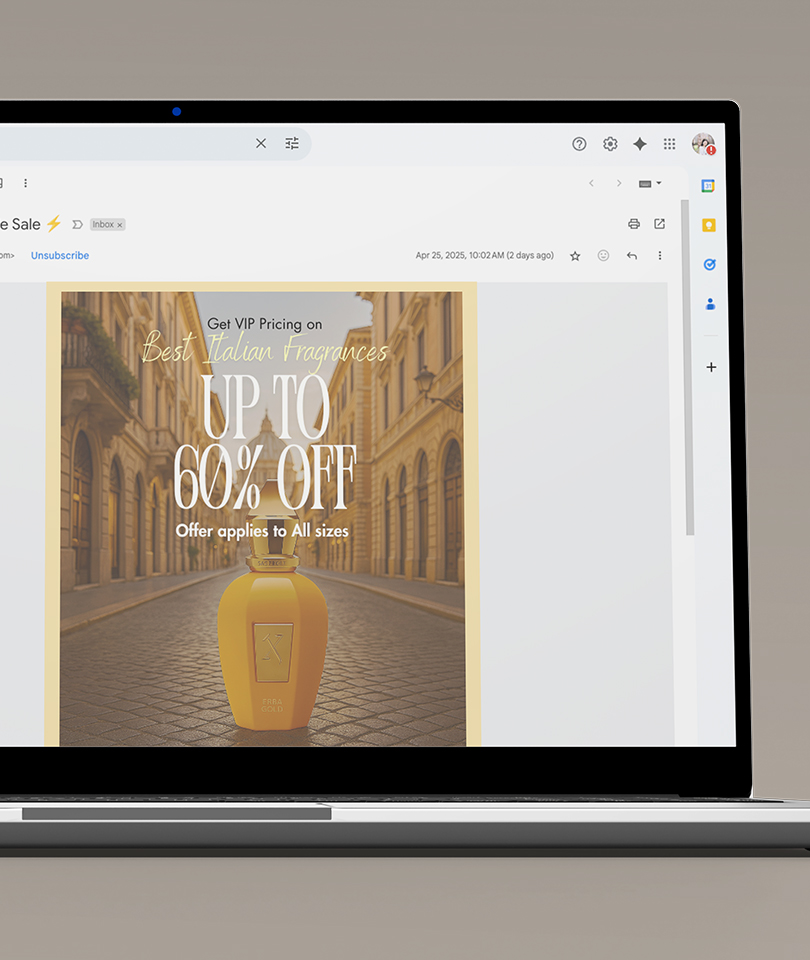Click the email's vertical scrollbar

tap(687, 367)
